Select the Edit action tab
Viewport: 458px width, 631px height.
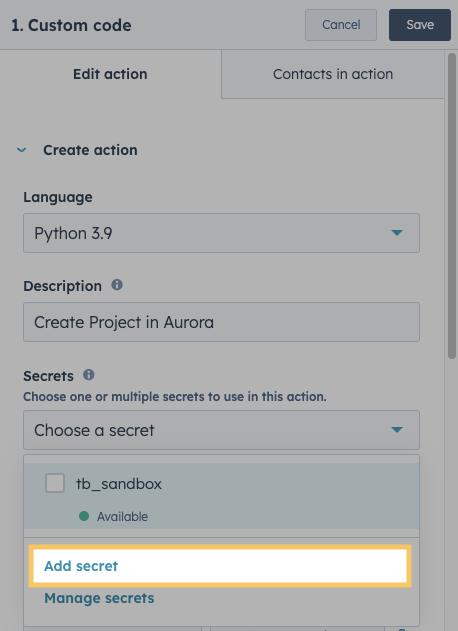click(x=110, y=74)
